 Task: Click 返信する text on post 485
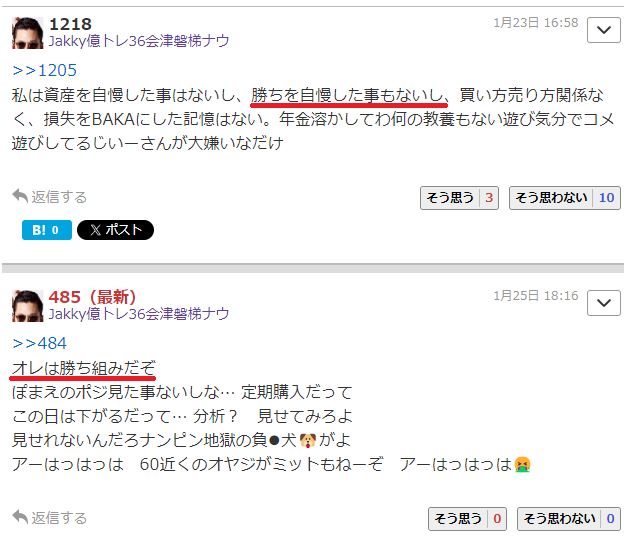pos(59,518)
